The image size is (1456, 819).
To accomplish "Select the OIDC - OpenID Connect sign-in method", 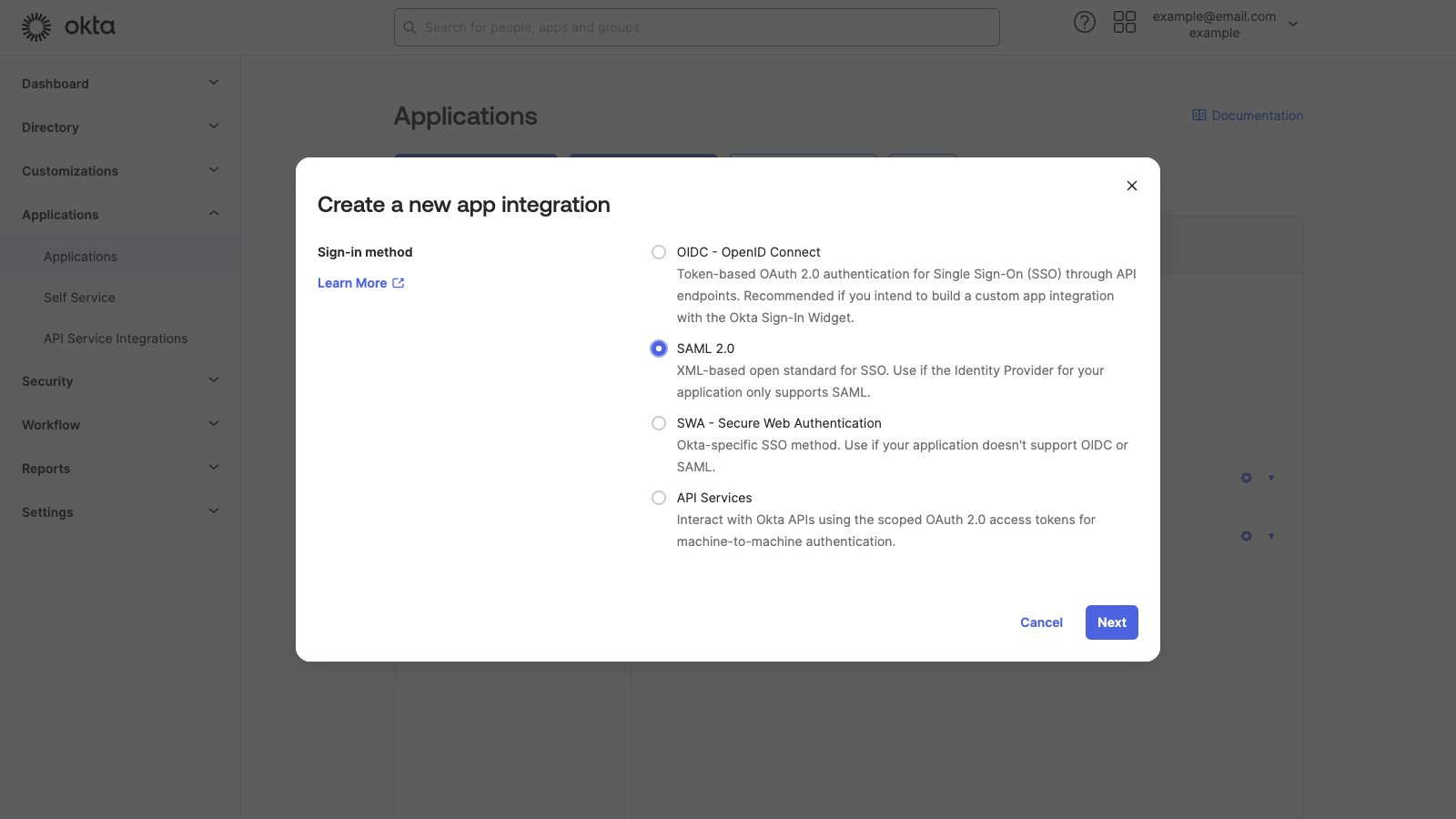I will click(658, 252).
